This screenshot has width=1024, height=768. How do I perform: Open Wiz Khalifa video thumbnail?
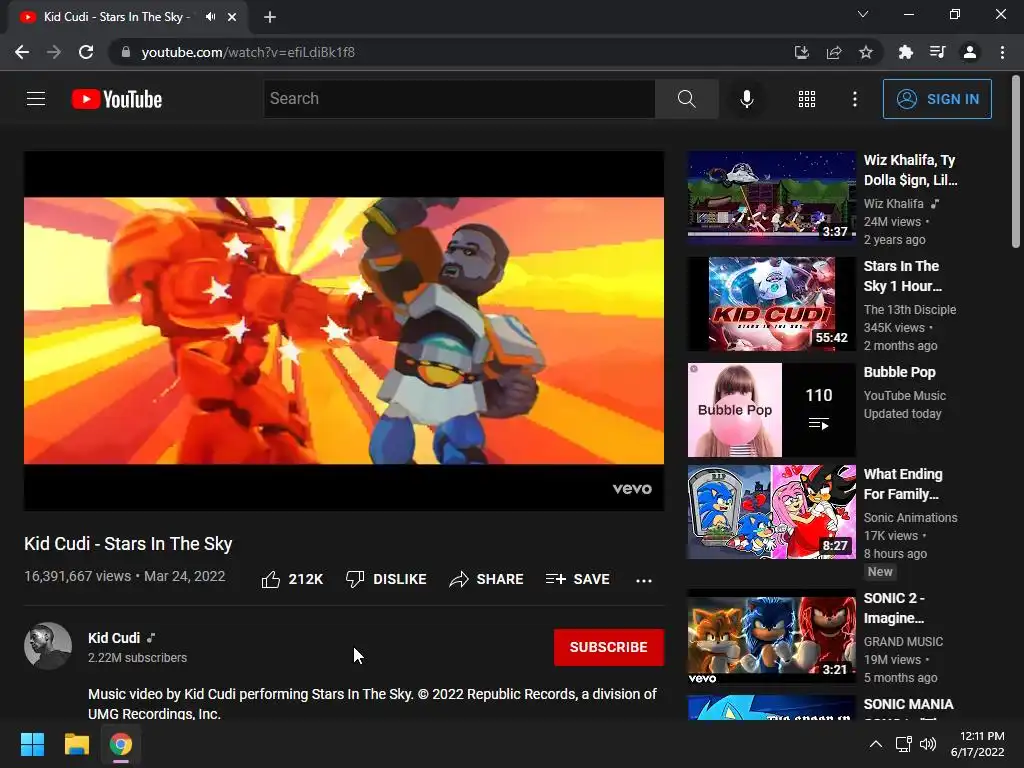tap(771, 197)
